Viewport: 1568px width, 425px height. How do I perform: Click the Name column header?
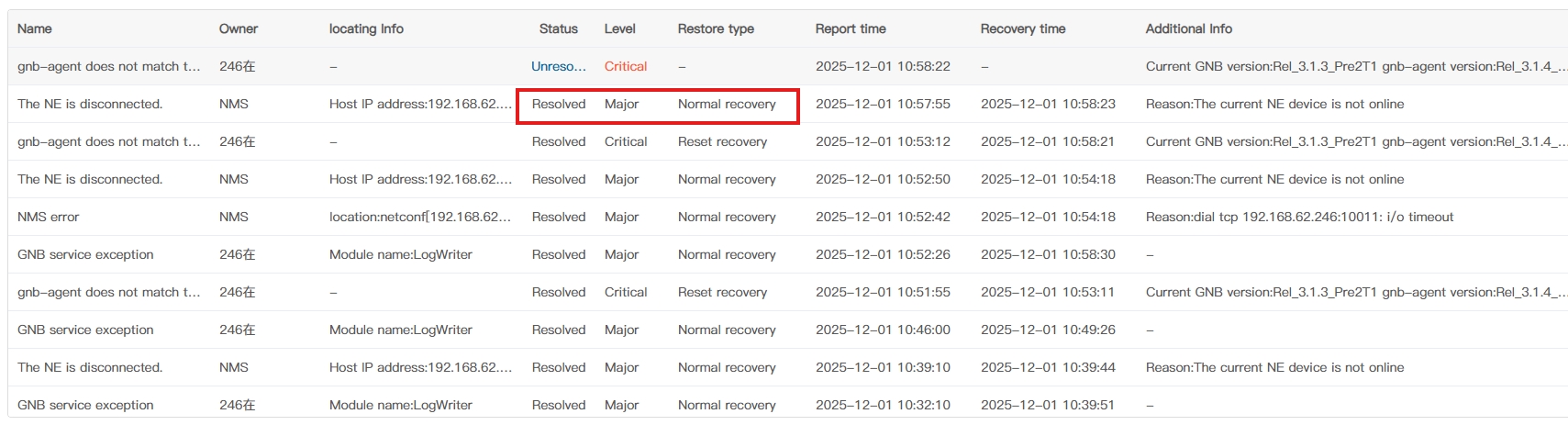click(x=35, y=28)
